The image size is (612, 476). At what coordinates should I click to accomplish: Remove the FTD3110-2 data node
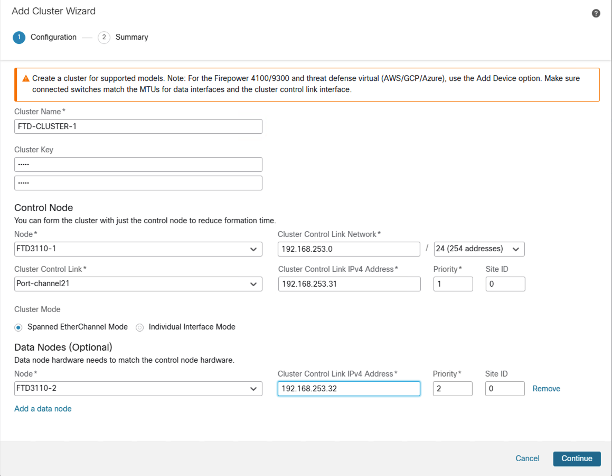click(x=546, y=388)
